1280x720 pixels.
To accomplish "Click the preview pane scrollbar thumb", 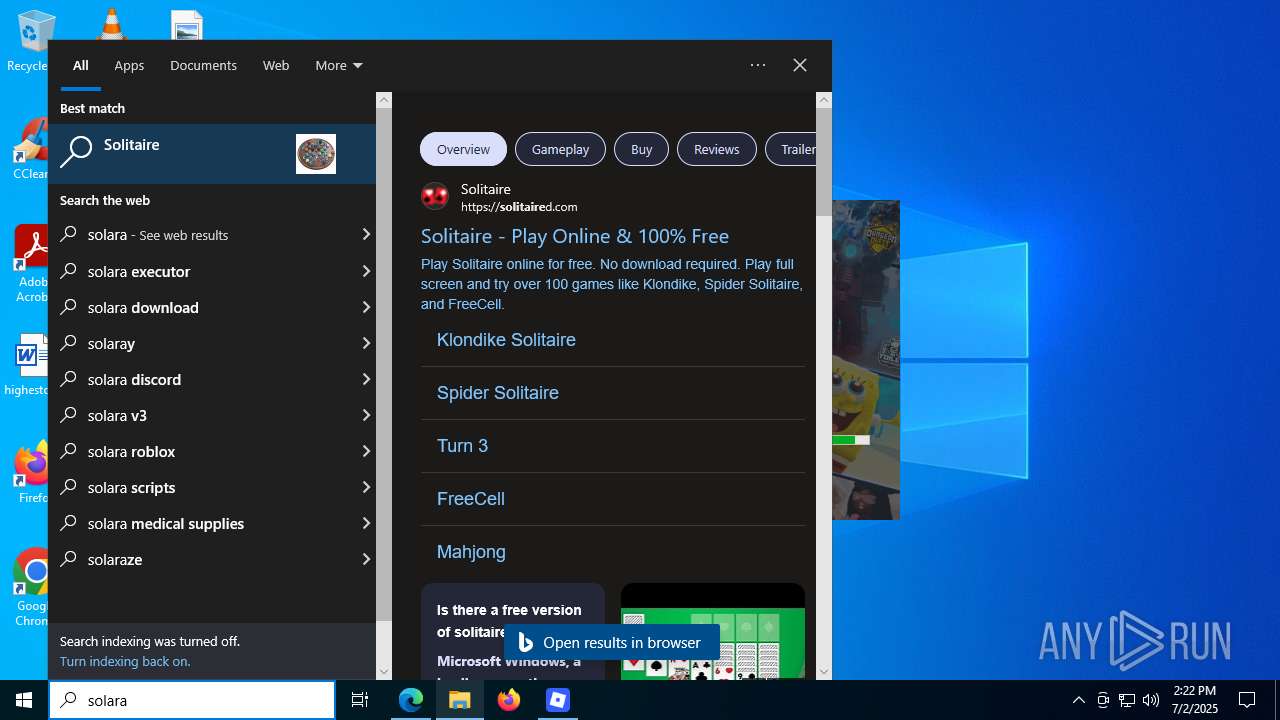I will click(824, 162).
